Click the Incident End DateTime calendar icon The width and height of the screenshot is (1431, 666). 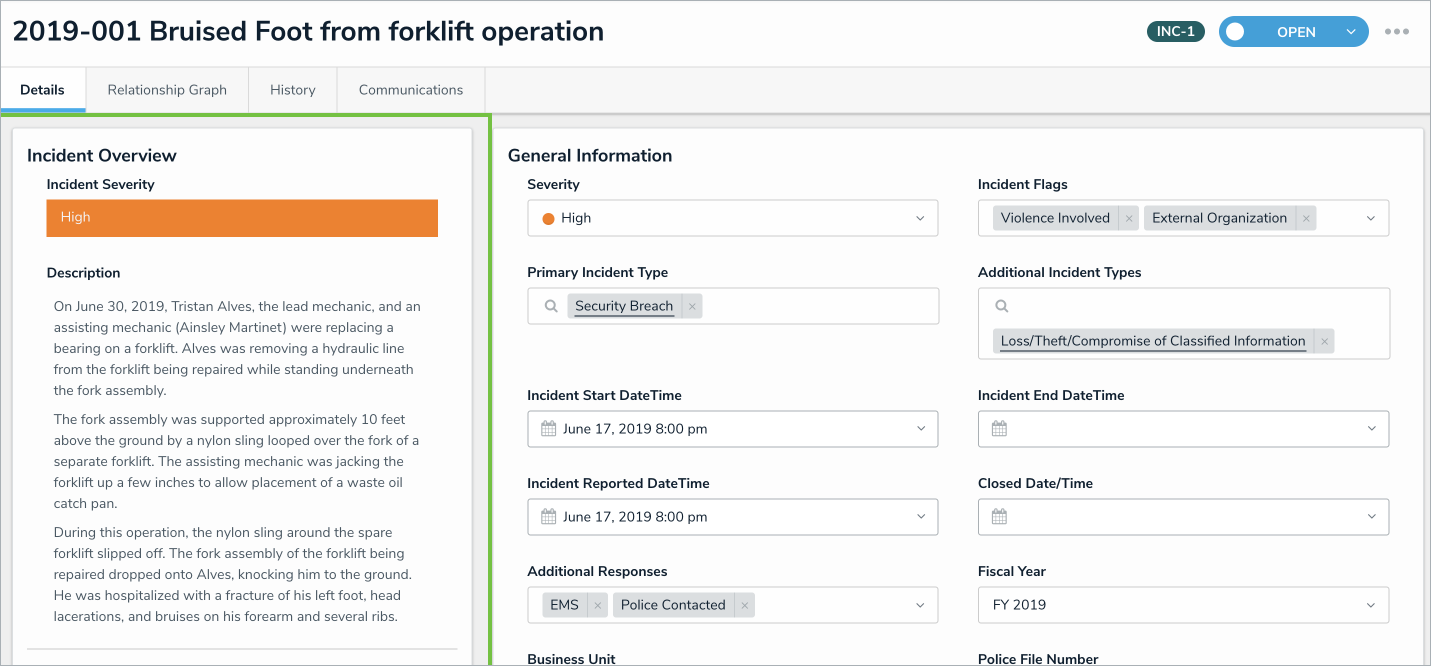pos(999,429)
